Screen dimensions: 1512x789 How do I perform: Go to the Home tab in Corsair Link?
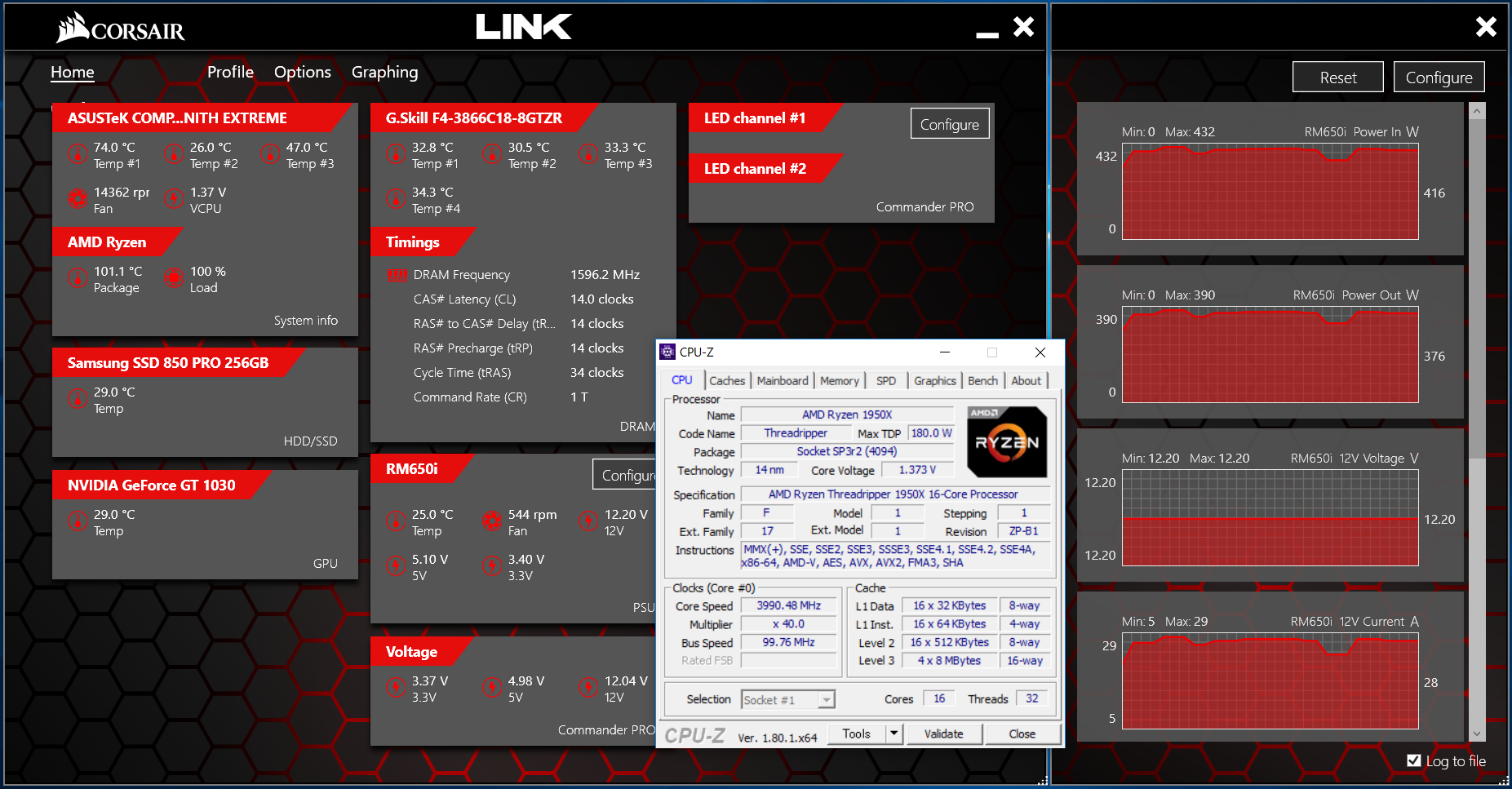tap(73, 72)
